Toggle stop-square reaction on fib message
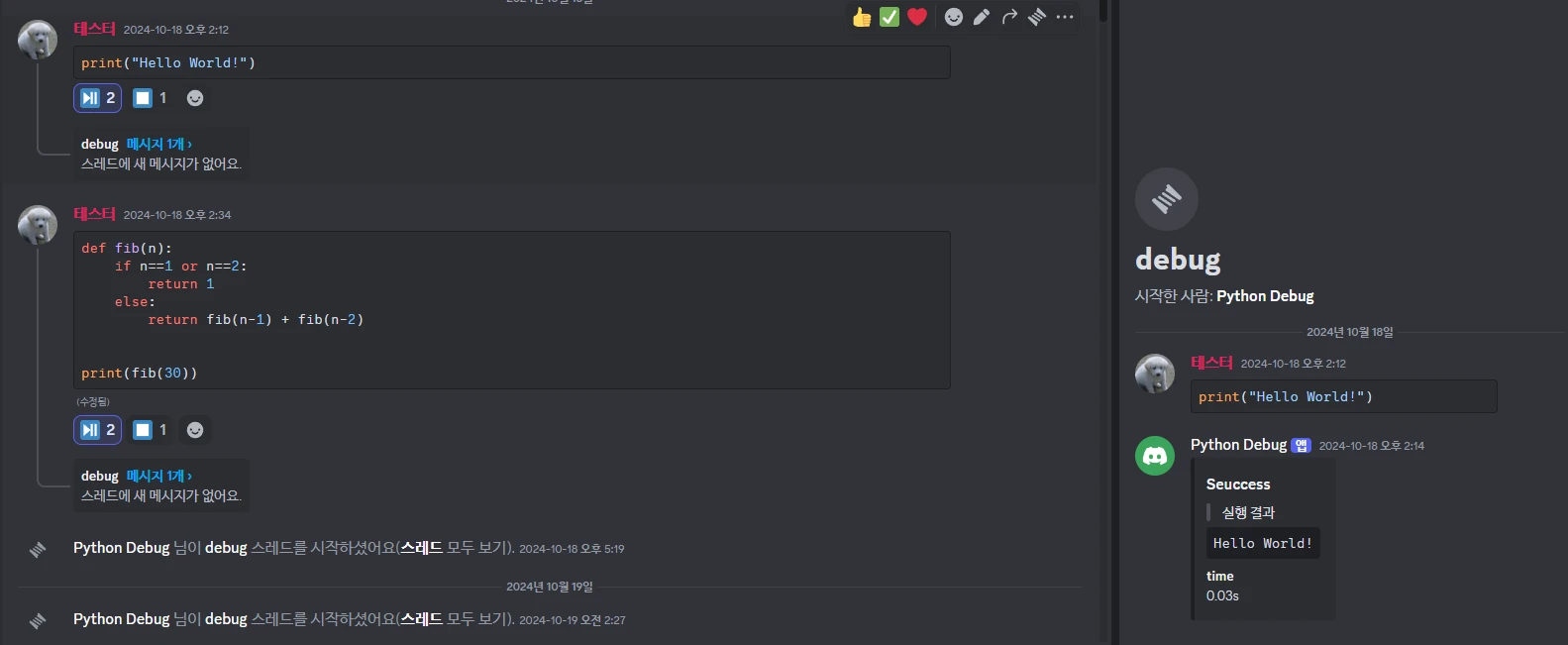 151,430
